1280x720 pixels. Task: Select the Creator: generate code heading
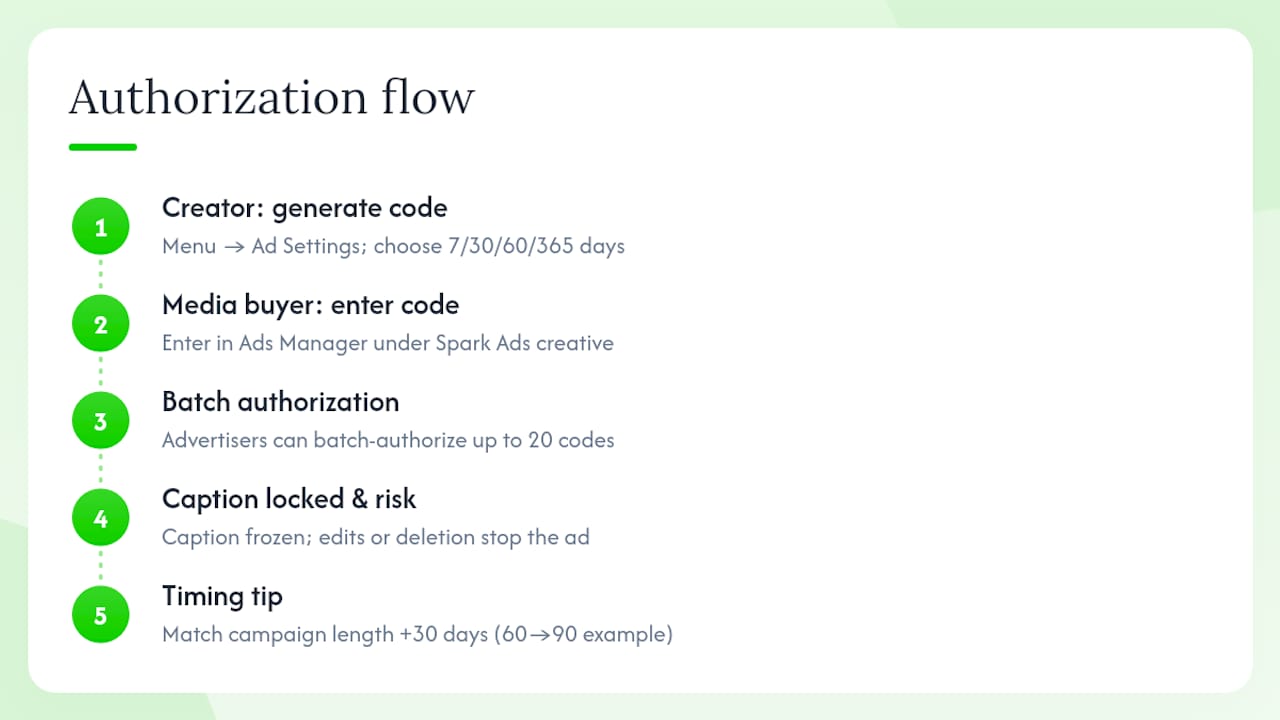pos(305,208)
